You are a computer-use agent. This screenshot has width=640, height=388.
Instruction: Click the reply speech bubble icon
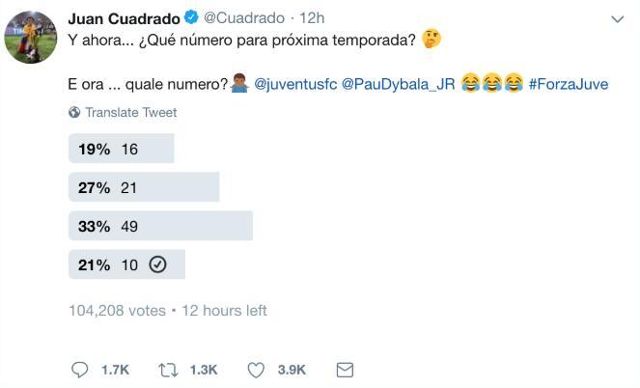tap(80, 370)
